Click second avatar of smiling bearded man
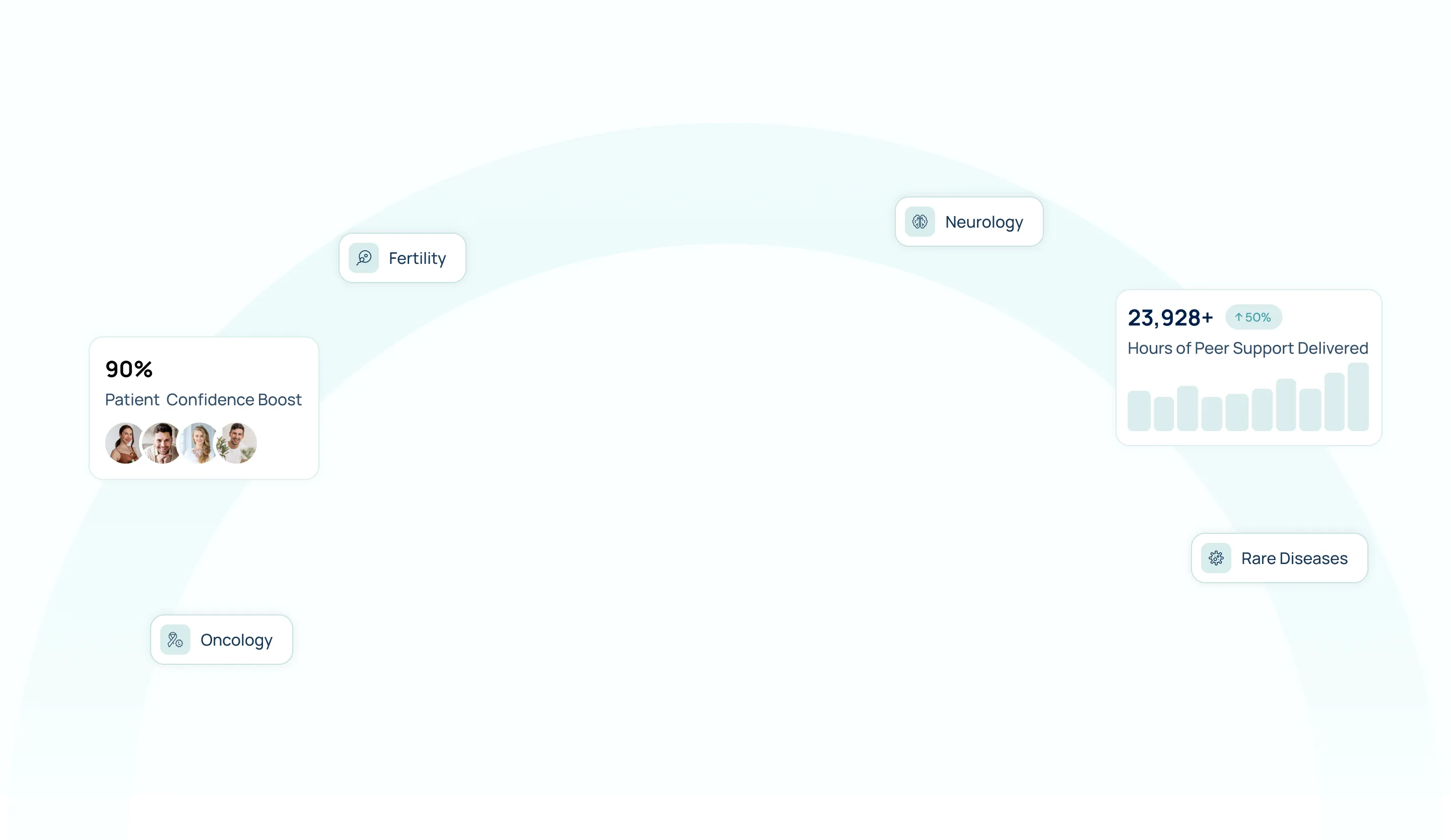1451x840 pixels. [162, 443]
